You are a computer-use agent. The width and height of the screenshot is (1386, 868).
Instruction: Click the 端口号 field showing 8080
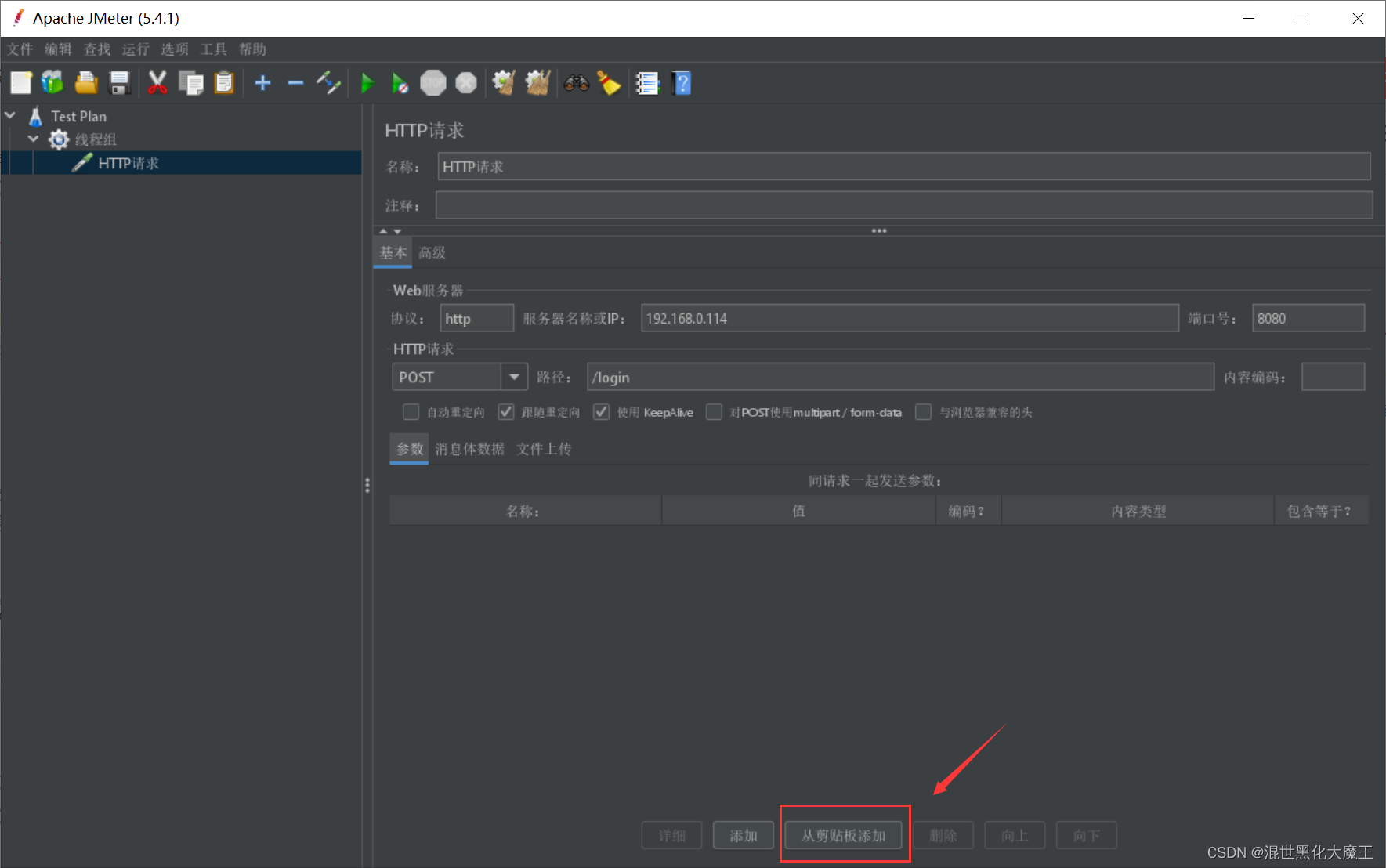1308,318
